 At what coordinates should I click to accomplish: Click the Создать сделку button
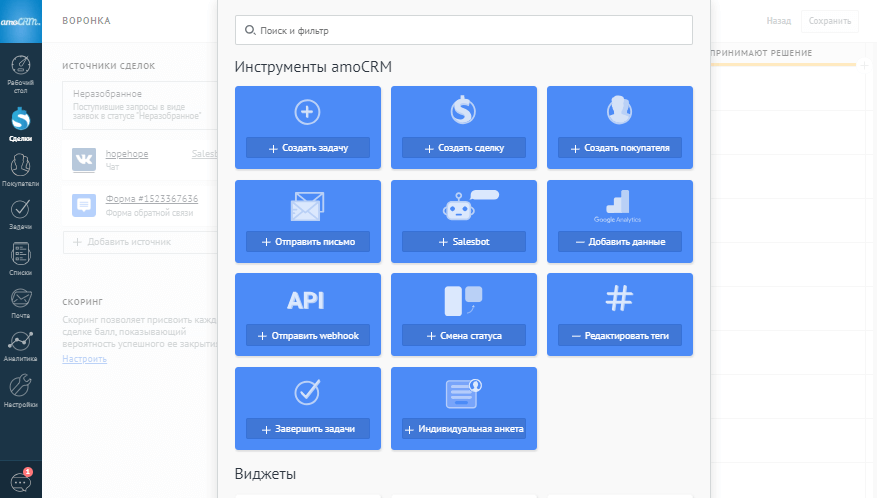coord(464,148)
